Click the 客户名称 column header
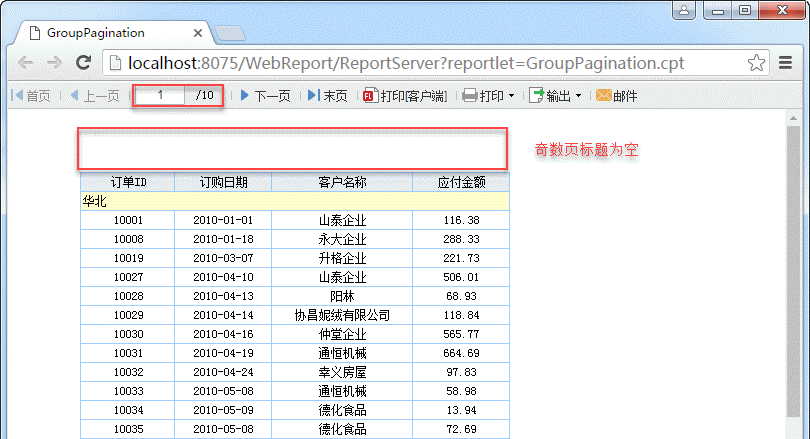The height and width of the screenshot is (439, 810). click(342, 182)
